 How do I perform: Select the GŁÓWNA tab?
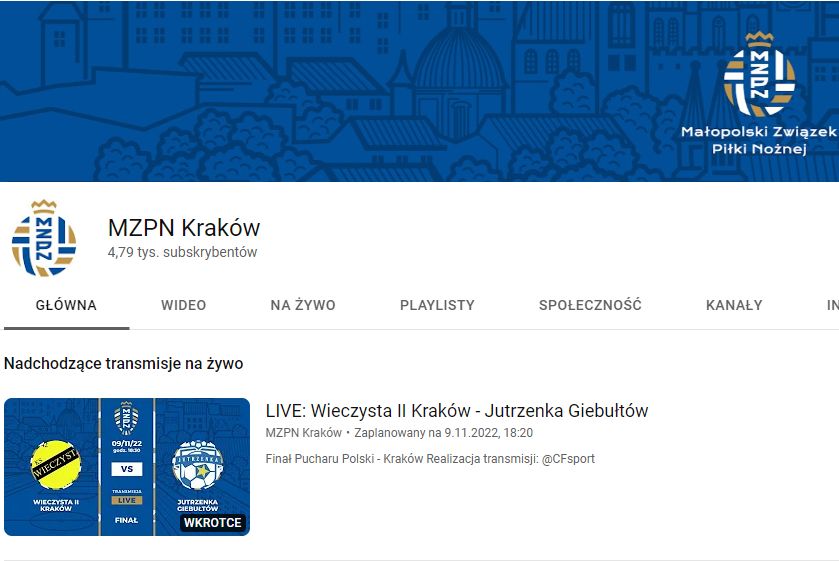(66, 306)
